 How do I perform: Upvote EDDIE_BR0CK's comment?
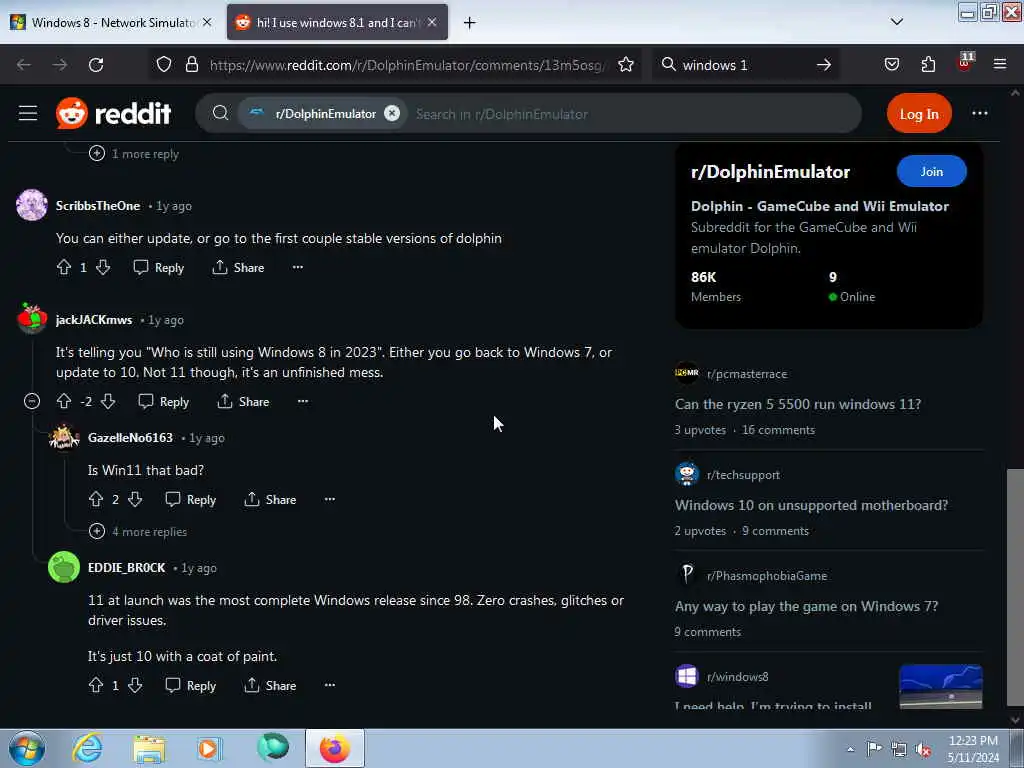click(96, 685)
